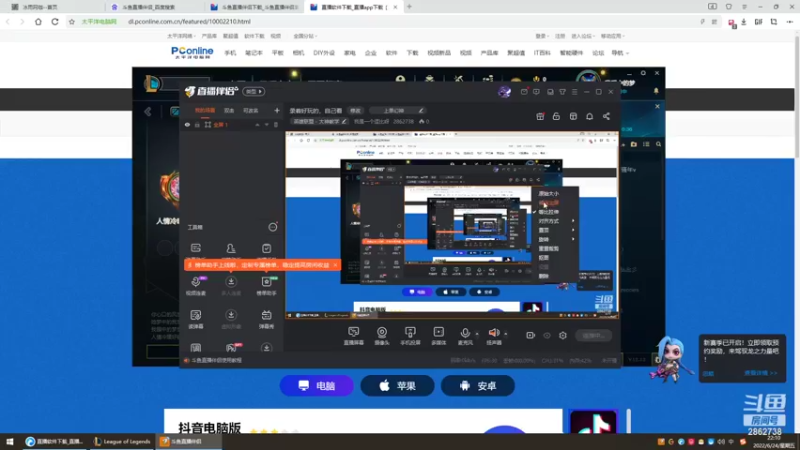Screen dimensions: 800x450
Task: Open the streaming tutorial link at bottom
Action: 216,360
